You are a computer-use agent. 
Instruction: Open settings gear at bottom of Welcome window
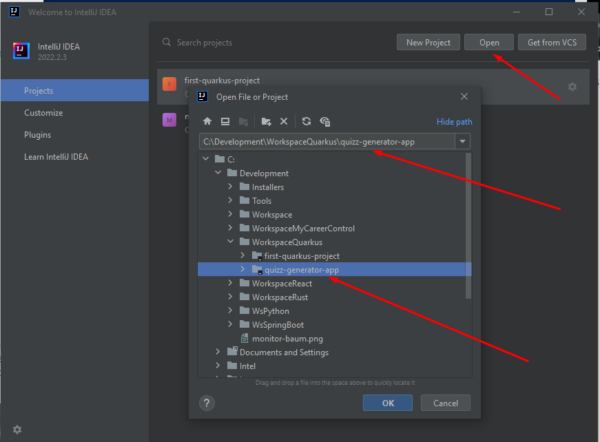point(17,429)
